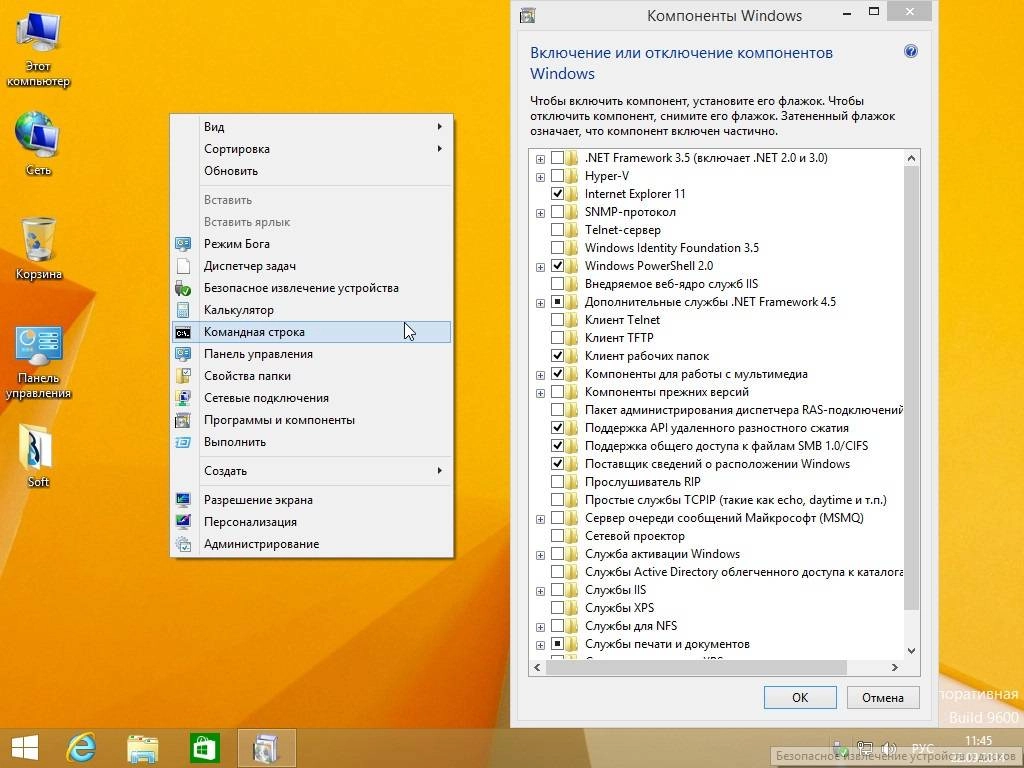The height and width of the screenshot is (768, 1024).
Task: Select Поставщик сведений о расположении Windows
Action: pyautogui.click(x=717, y=464)
